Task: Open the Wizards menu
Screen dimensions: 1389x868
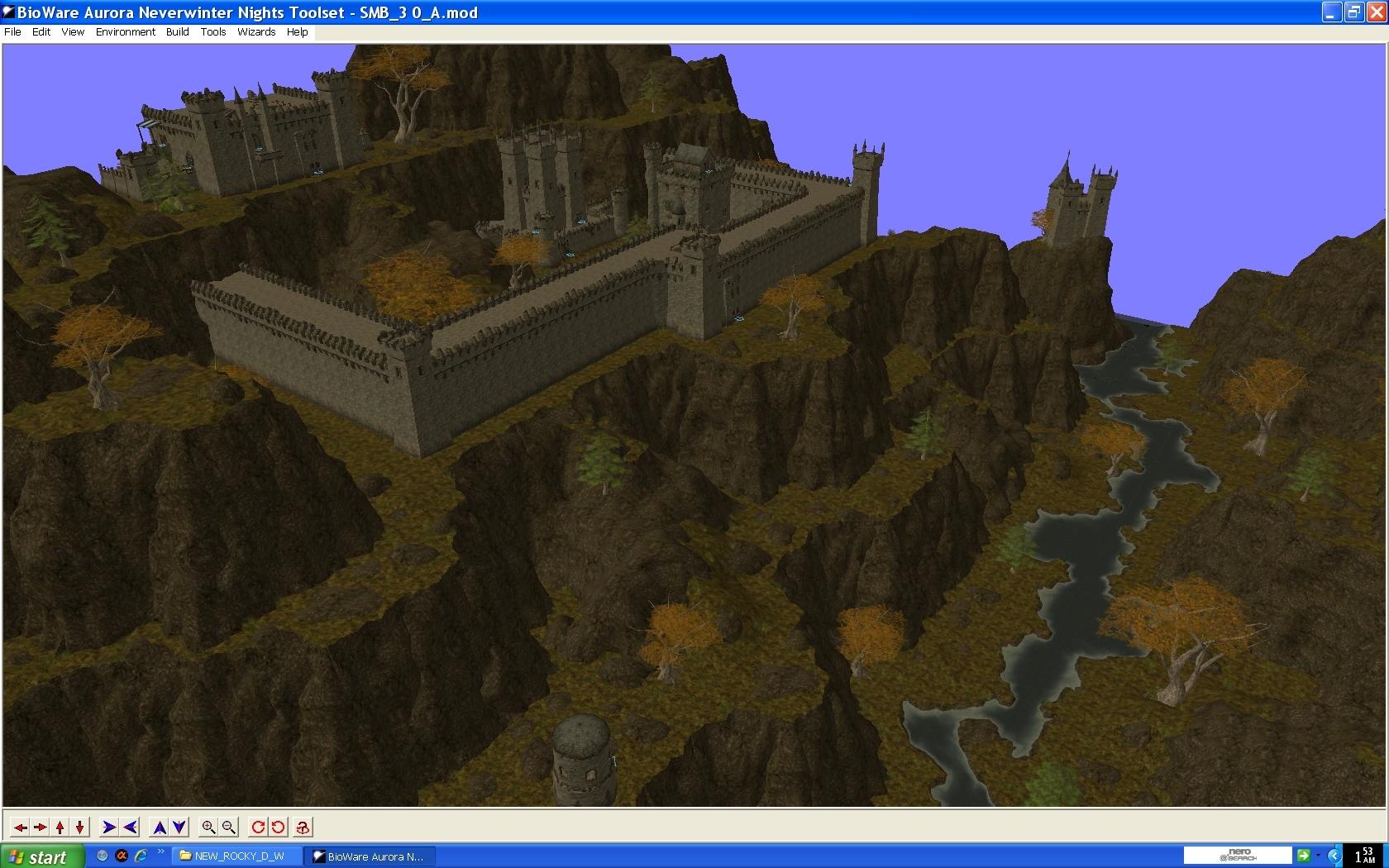Action: (256, 32)
